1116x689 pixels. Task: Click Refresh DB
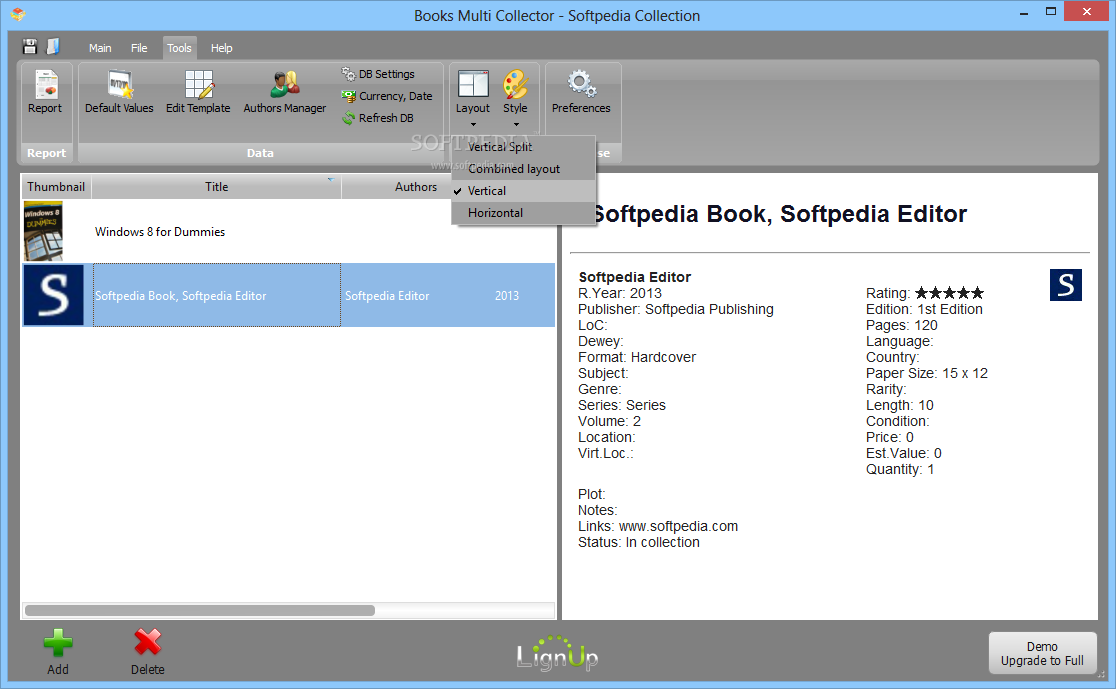point(377,118)
